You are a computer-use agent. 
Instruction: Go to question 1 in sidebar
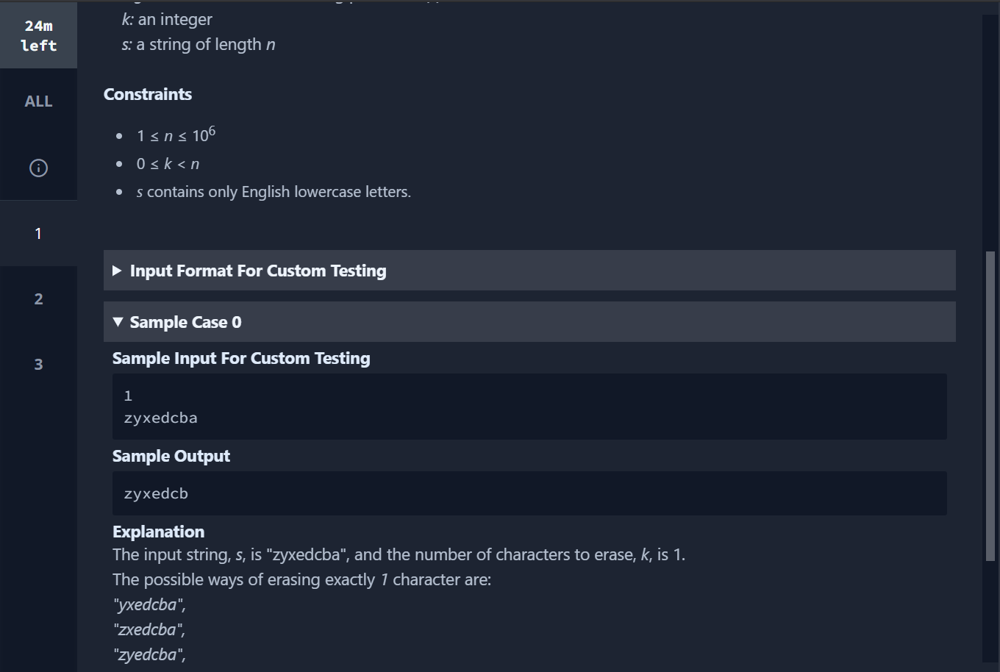pyautogui.click(x=38, y=233)
